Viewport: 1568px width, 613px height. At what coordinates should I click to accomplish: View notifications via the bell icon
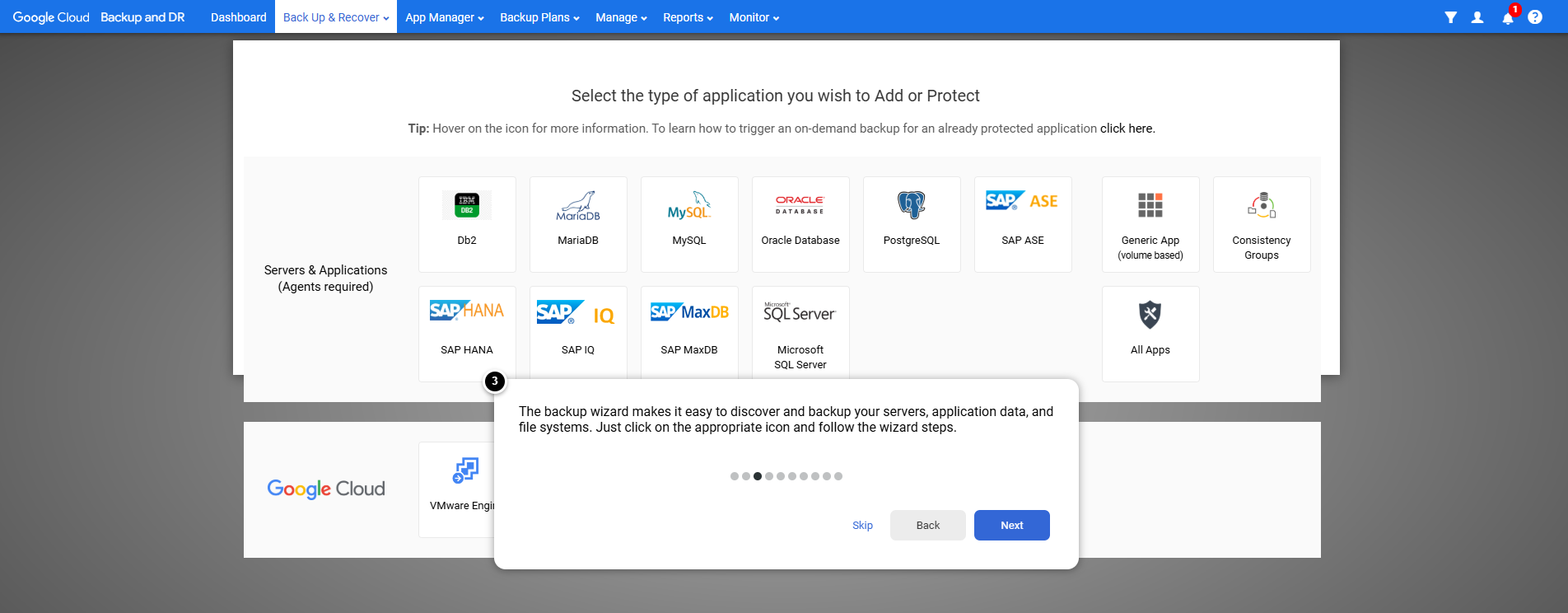(x=1508, y=17)
